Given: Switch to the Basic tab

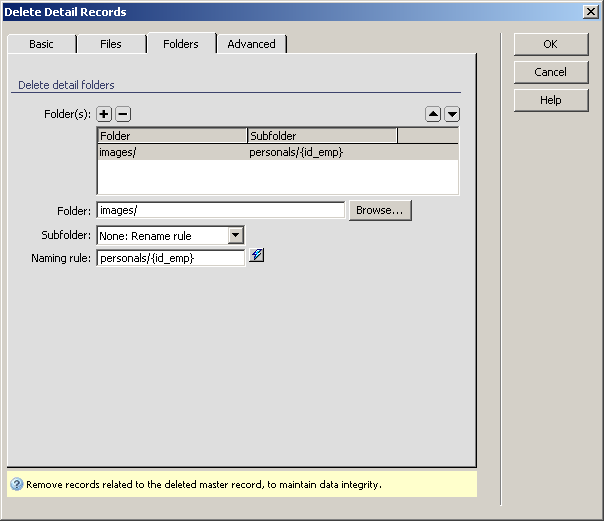Looking at the screenshot, I should click(x=41, y=44).
